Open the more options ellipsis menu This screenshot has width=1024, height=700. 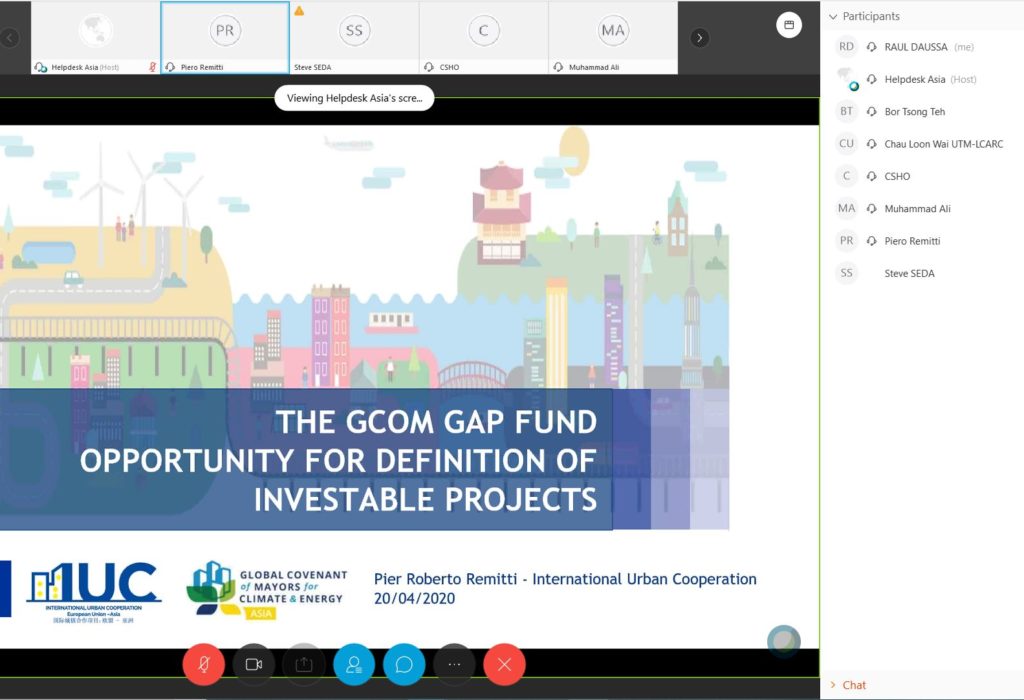tap(454, 664)
